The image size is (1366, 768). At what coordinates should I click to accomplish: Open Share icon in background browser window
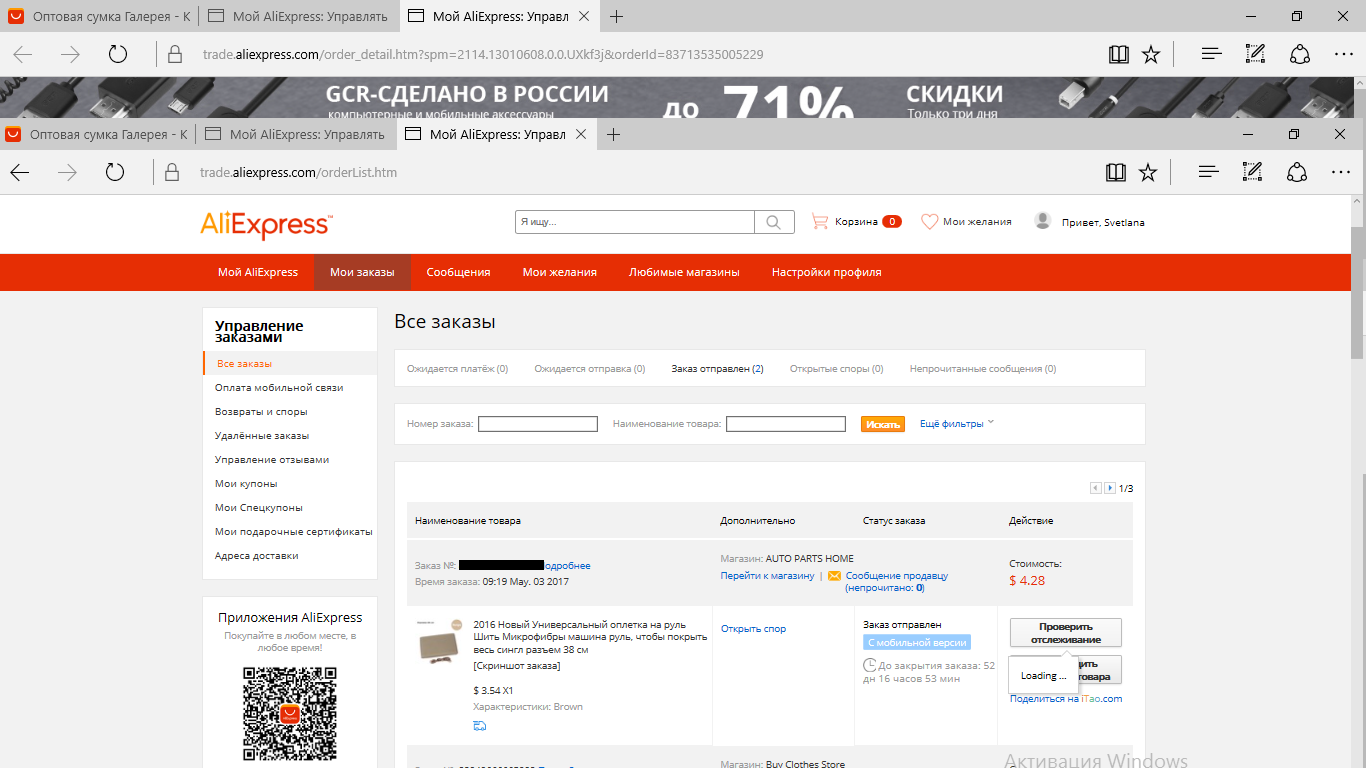pyautogui.click(x=1300, y=54)
